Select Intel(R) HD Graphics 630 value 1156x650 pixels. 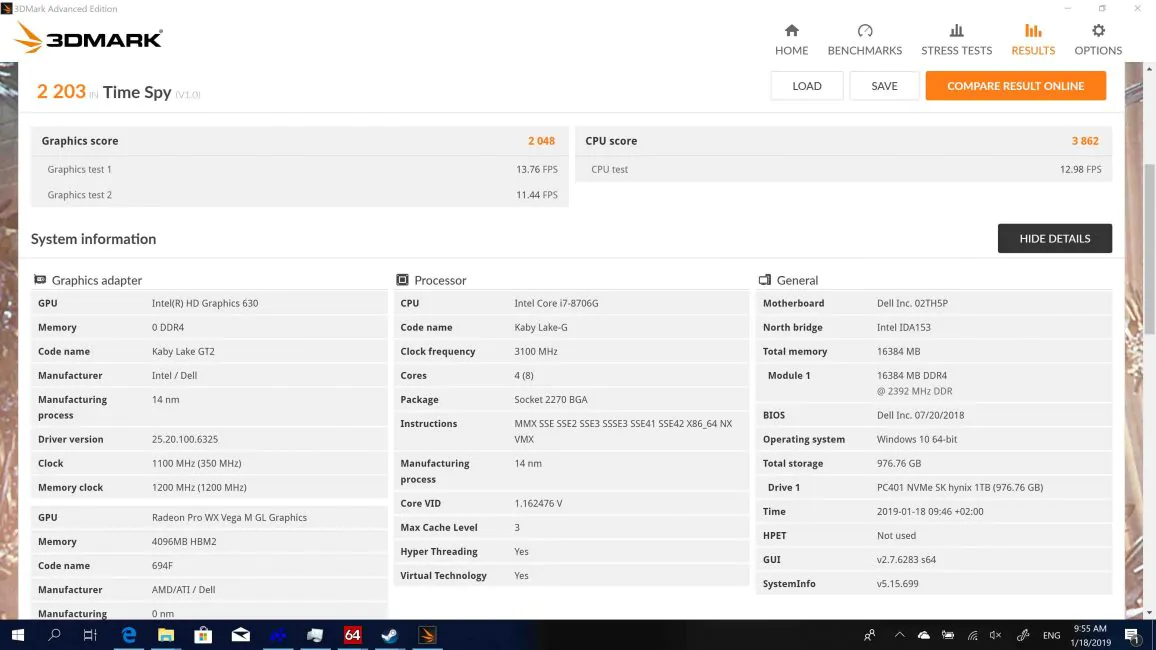click(205, 303)
